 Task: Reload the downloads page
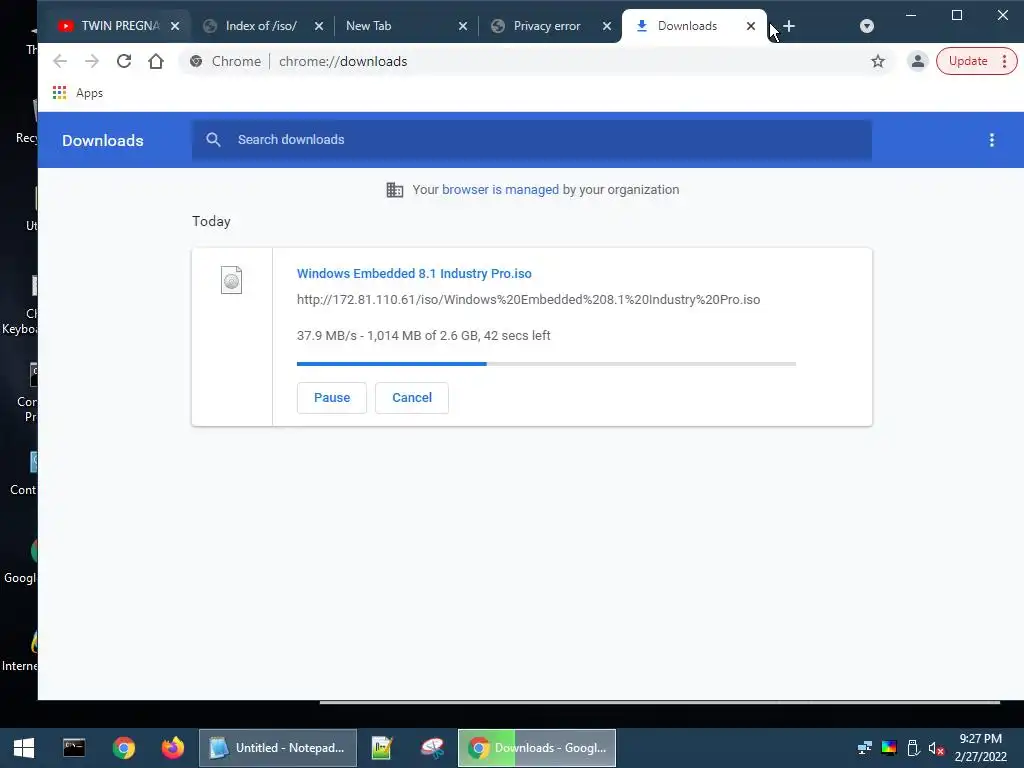pyautogui.click(x=124, y=61)
